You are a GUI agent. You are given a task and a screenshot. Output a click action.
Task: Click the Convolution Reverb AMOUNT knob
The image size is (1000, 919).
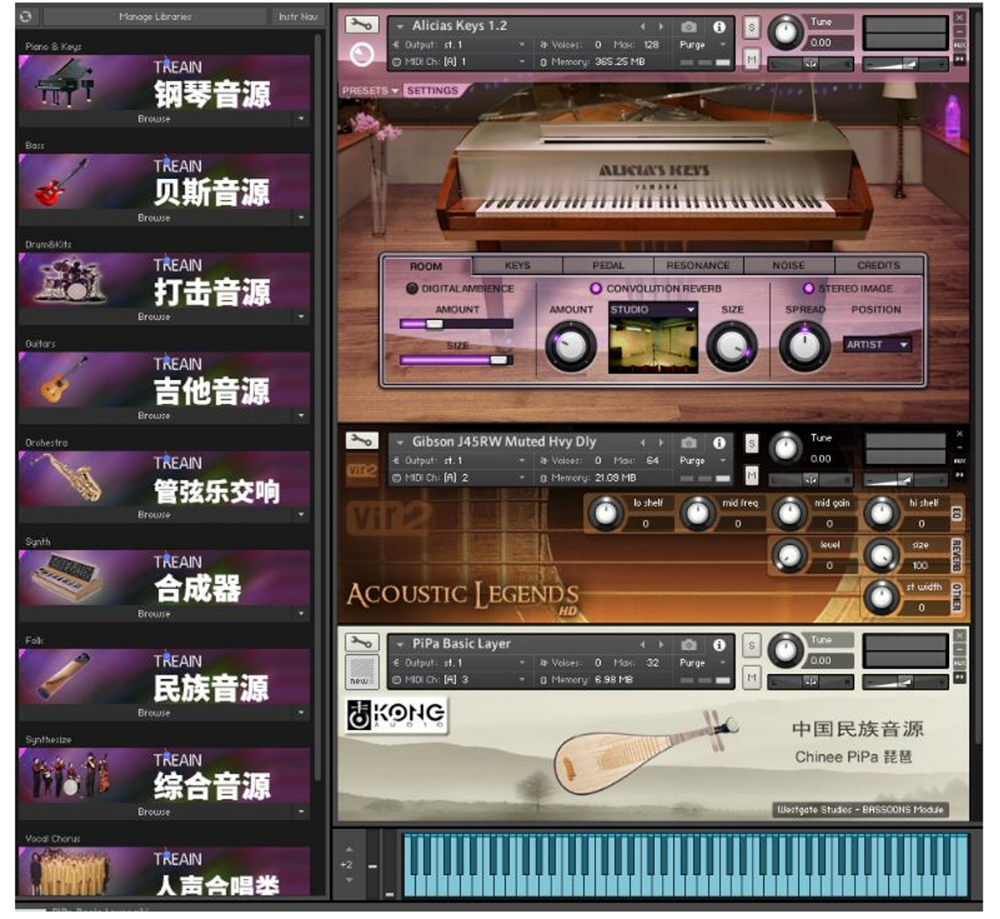tap(571, 346)
